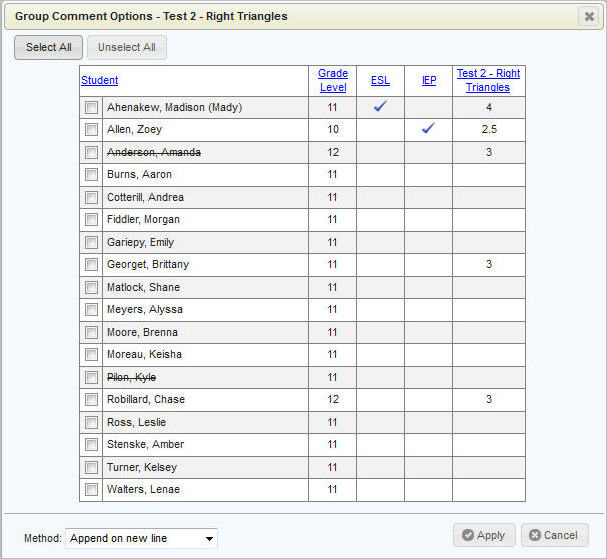
Task: Check the box for Ahenakew, Madison
Action: click(x=91, y=108)
